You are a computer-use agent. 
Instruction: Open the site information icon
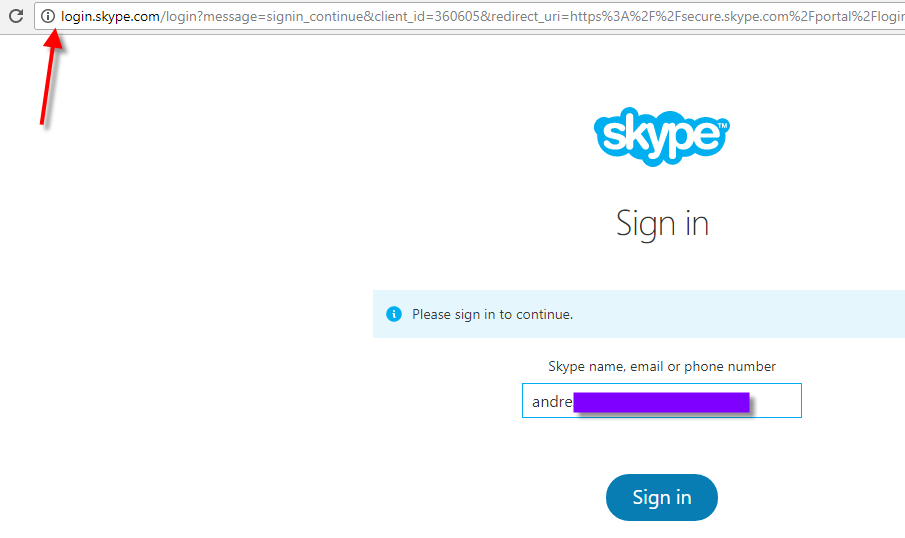pyautogui.click(x=47, y=16)
